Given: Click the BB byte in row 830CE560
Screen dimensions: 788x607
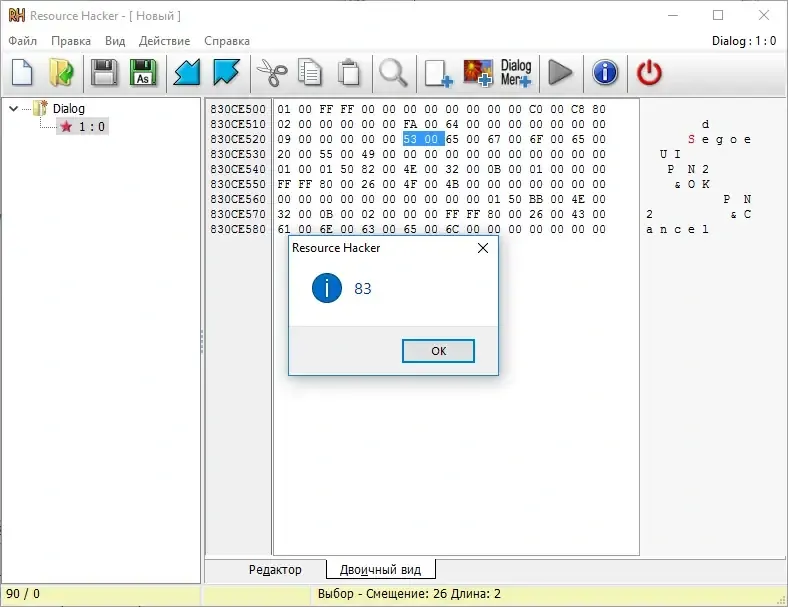Looking at the screenshot, I should pyautogui.click(x=536, y=199).
